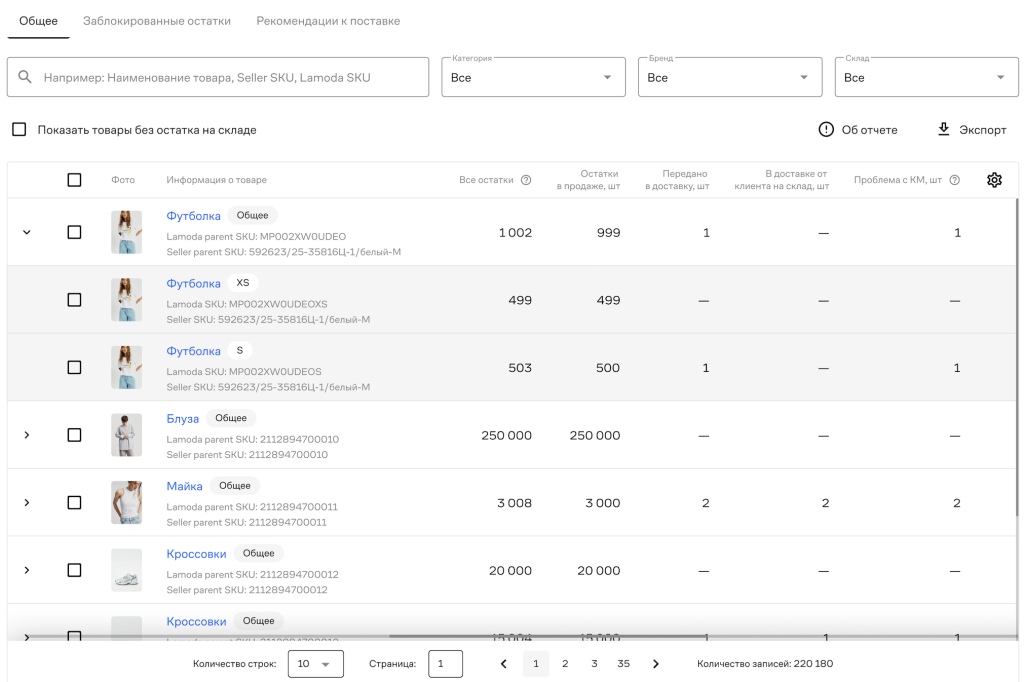Open the Футболка XS product link
1024x682 pixels.
193,284
